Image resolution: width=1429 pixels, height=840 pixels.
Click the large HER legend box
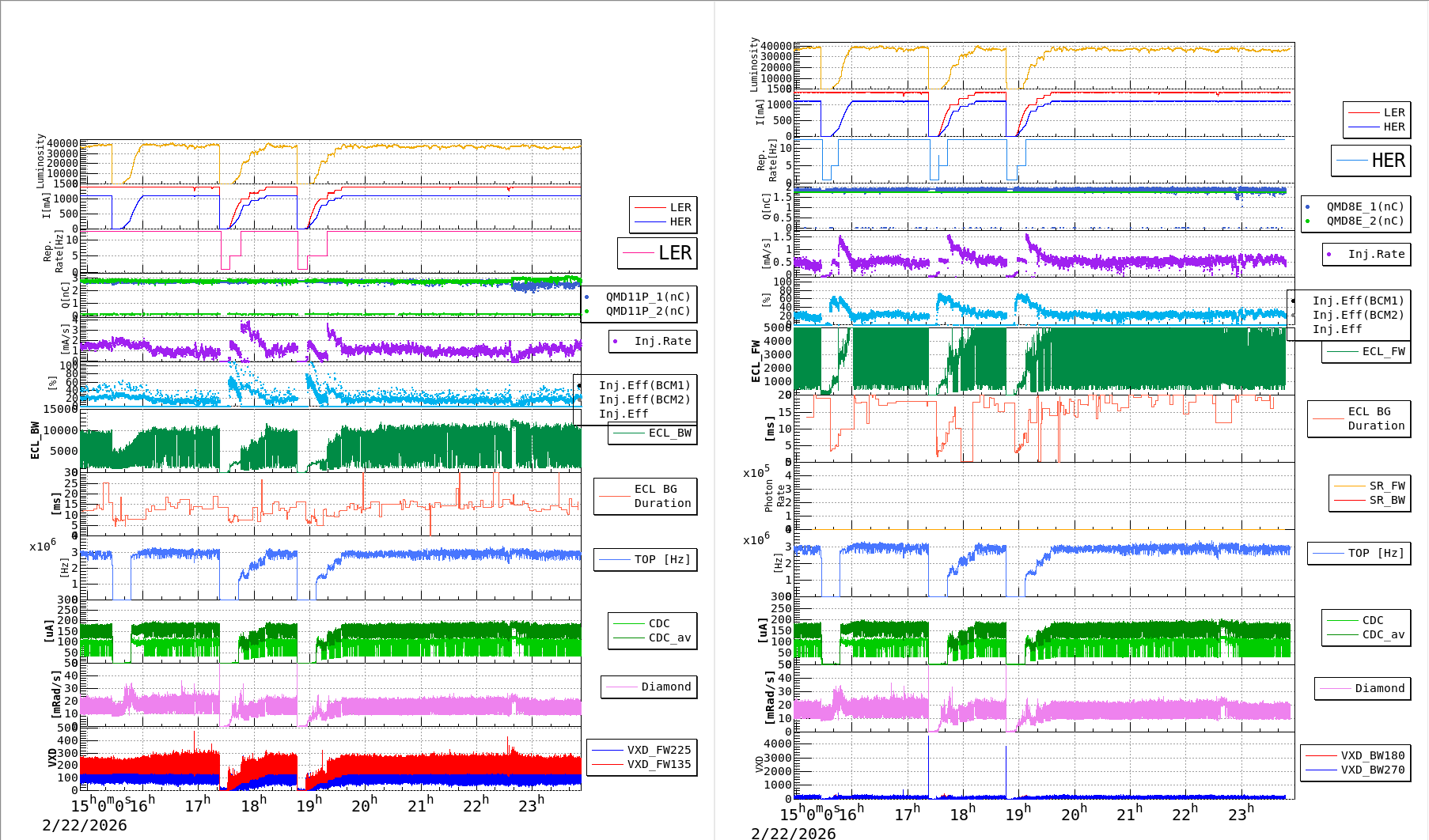click(1370, 161)
